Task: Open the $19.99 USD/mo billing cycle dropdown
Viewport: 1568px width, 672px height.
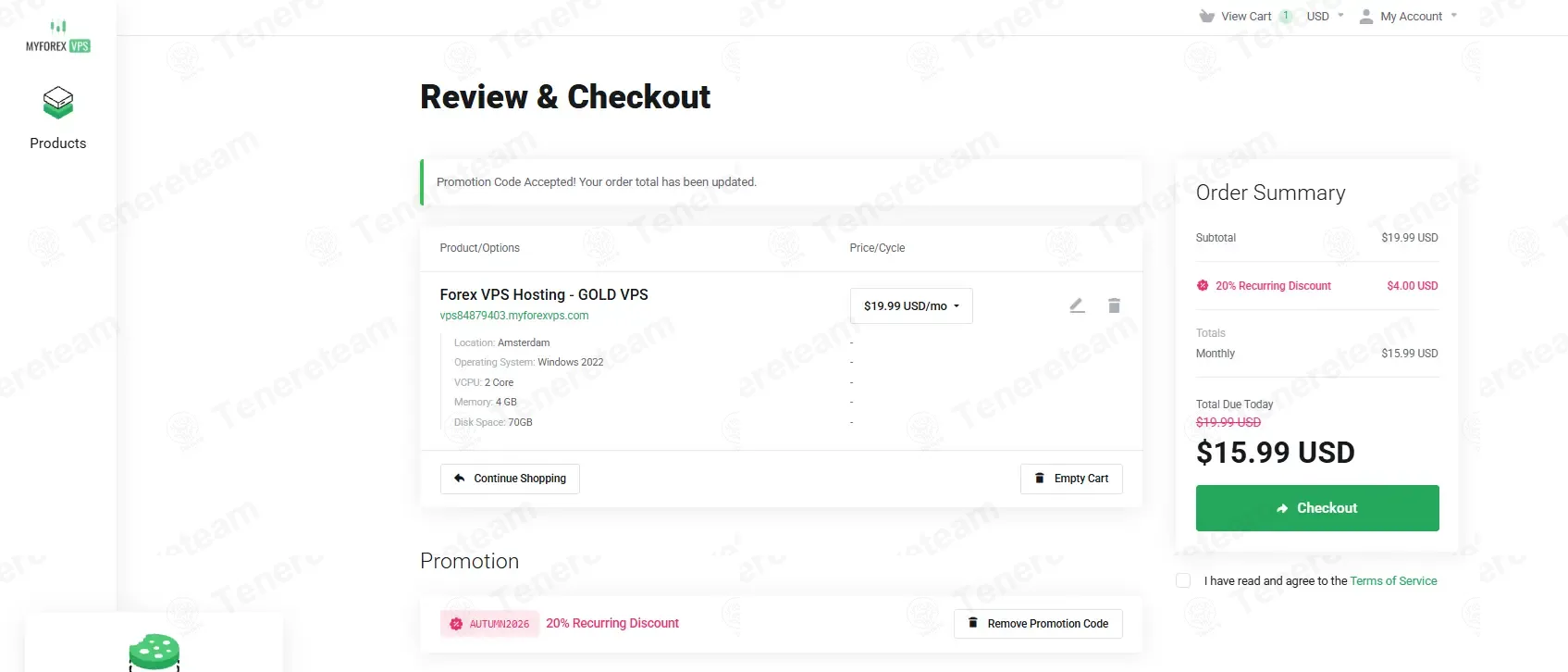Action: click(x=911, y=306)
